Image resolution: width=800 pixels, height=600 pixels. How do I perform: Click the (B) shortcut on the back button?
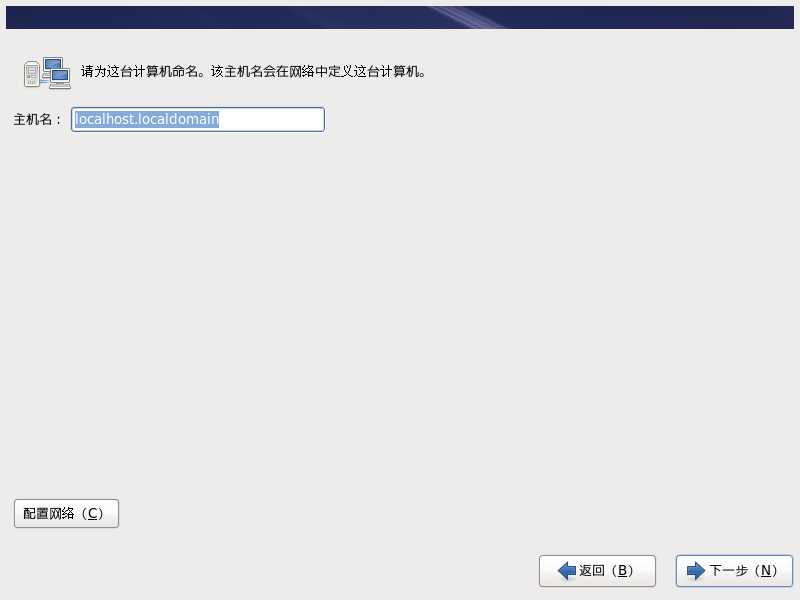[x=622, y=570]
